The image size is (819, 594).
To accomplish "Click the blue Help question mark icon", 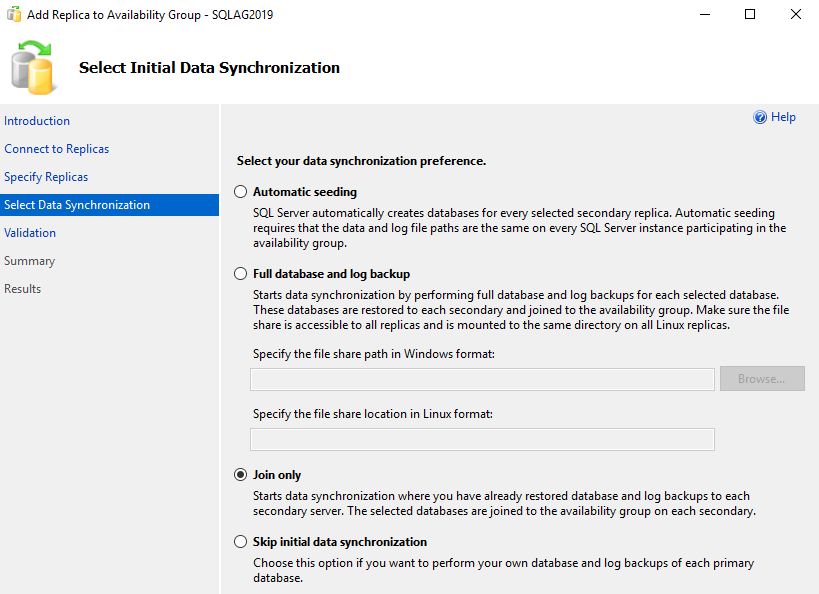I will point(760,118).
